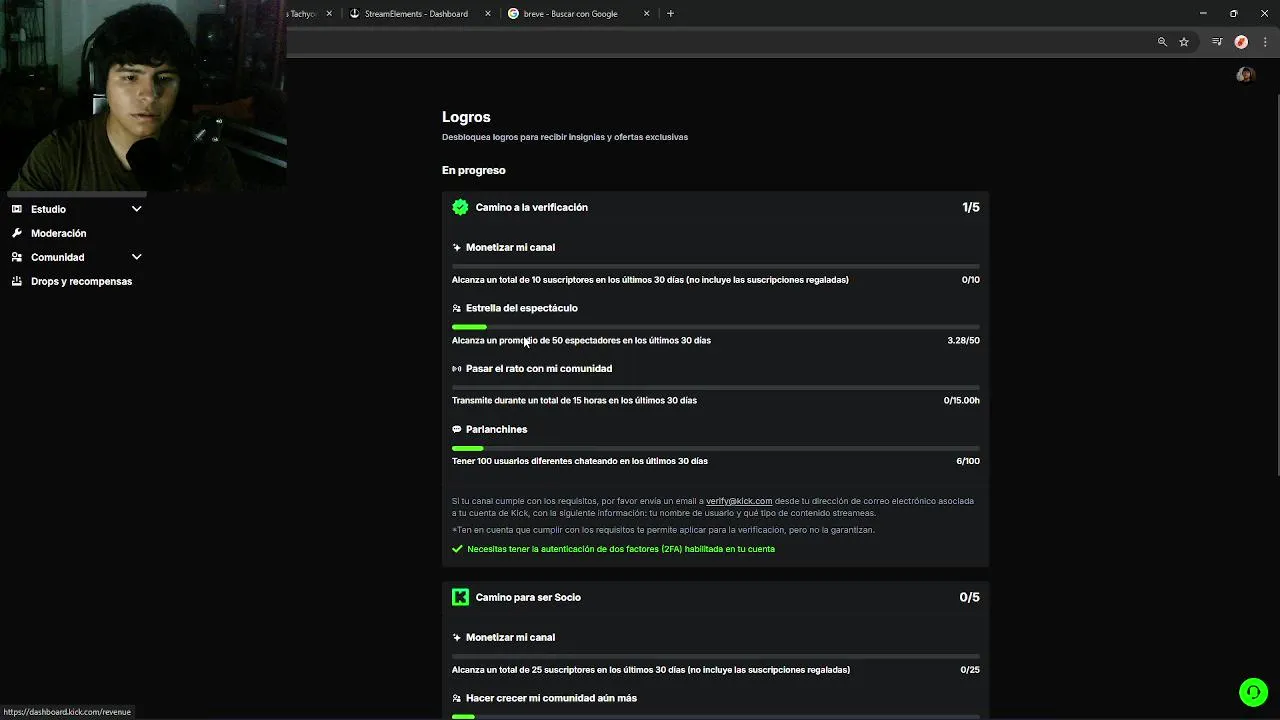
Task: Expand the Estudio section chevron
Action: tap(137, 209)
